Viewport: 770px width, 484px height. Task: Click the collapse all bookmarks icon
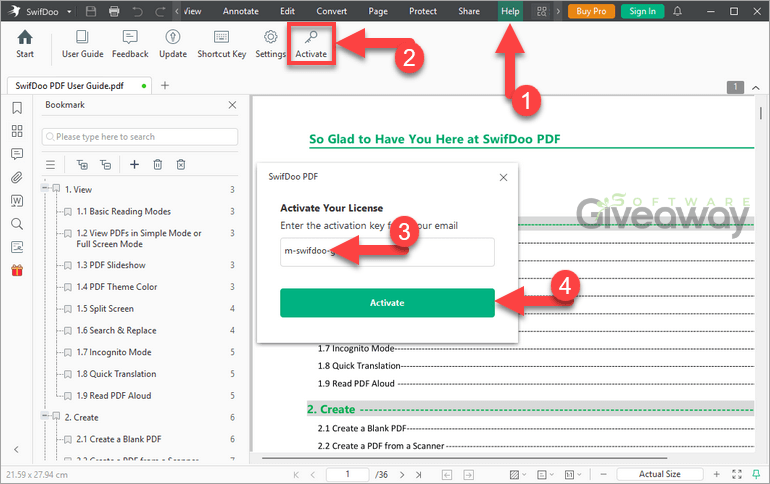coord(106,164)
